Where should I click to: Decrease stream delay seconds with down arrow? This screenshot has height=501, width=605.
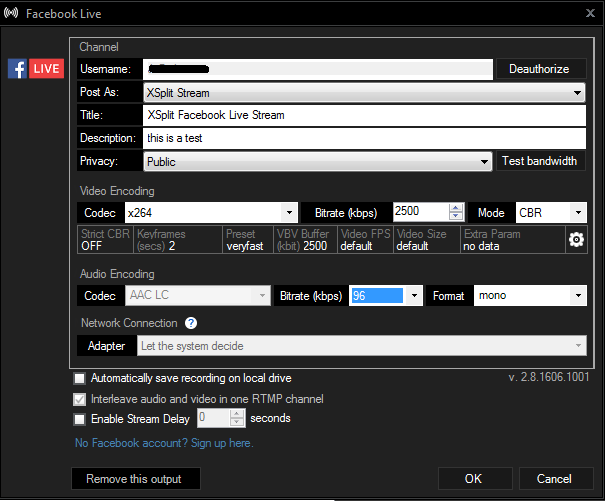(x=237, y=422)
